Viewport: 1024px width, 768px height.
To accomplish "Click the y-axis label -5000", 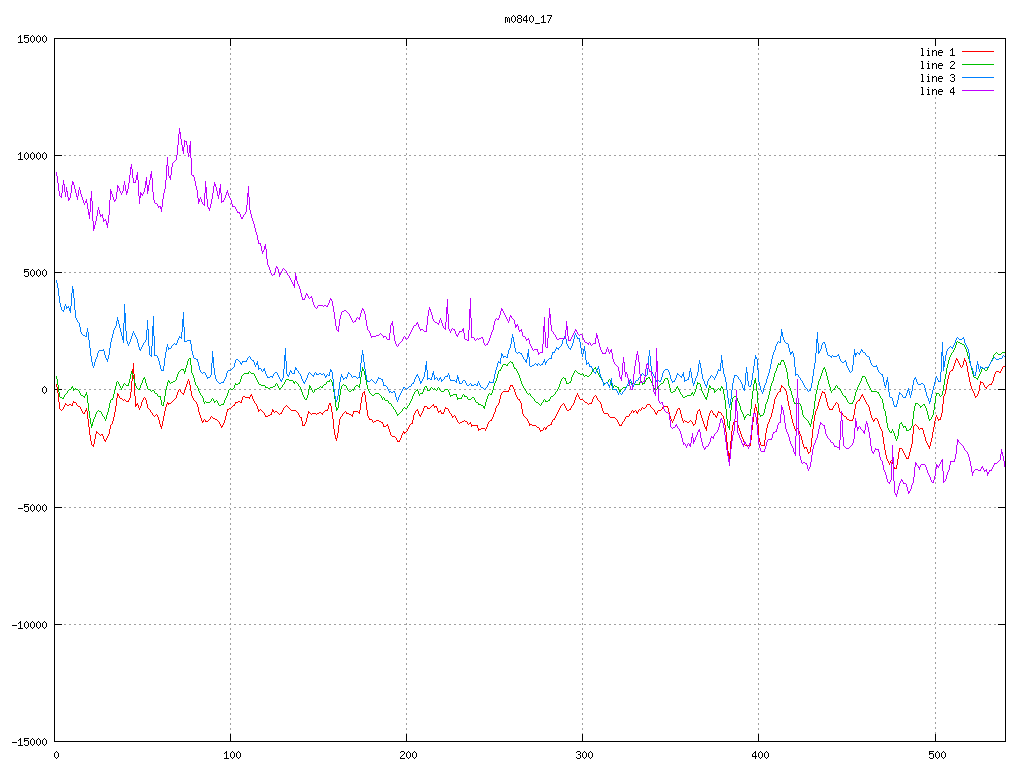I will [33, 507].
